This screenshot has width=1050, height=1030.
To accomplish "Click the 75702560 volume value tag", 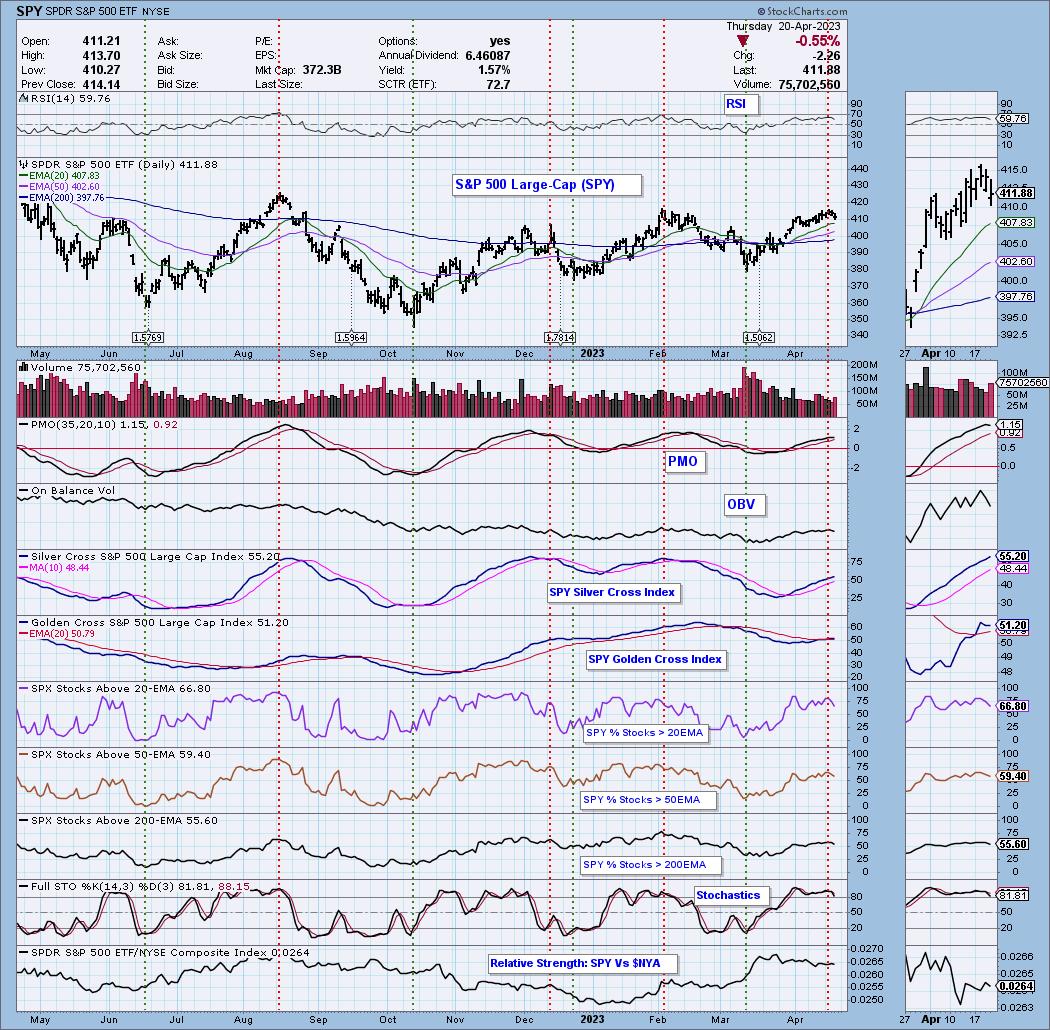I will [x=1023, y=382].
